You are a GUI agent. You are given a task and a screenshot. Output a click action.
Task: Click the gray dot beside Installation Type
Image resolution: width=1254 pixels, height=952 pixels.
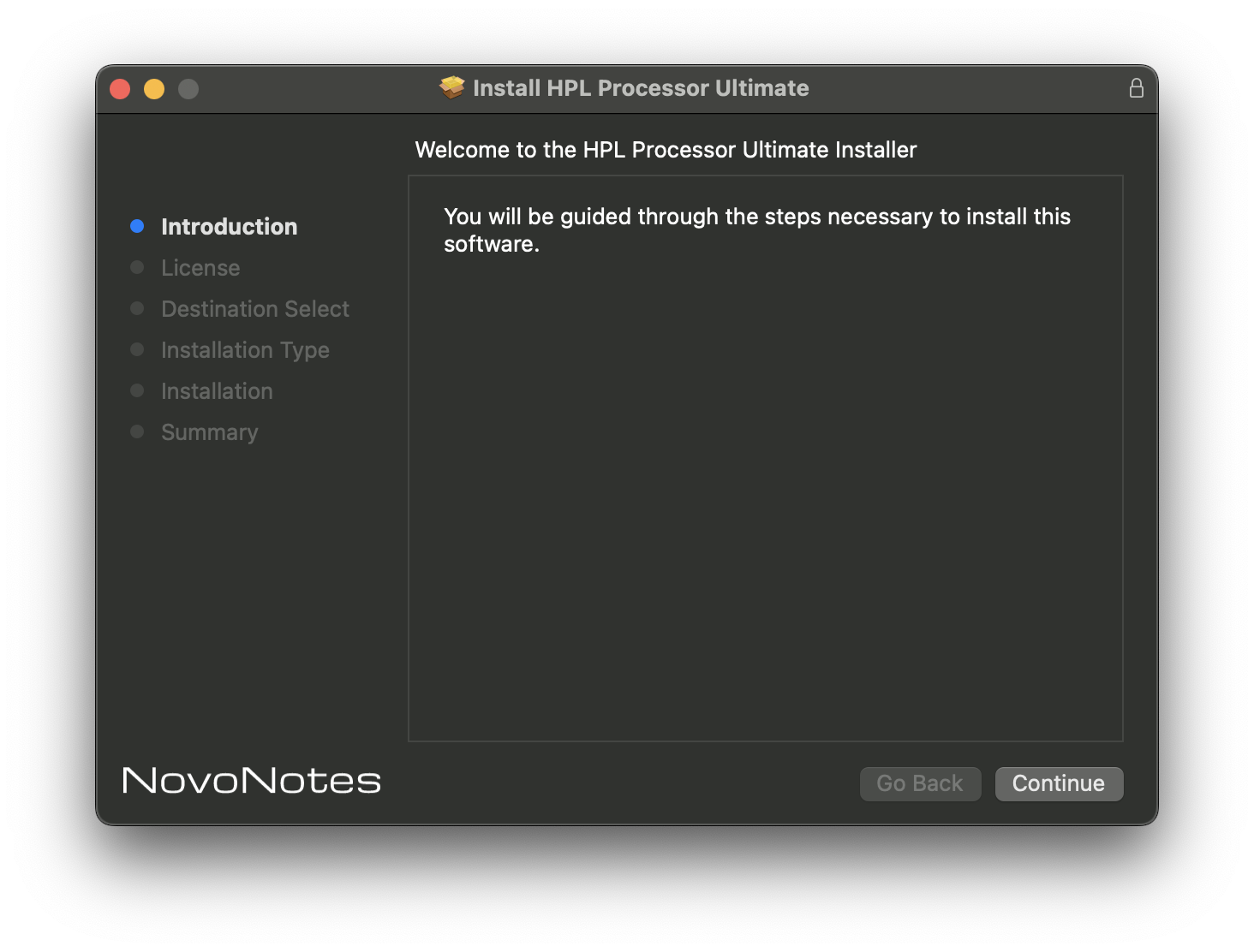coord(138,349)
